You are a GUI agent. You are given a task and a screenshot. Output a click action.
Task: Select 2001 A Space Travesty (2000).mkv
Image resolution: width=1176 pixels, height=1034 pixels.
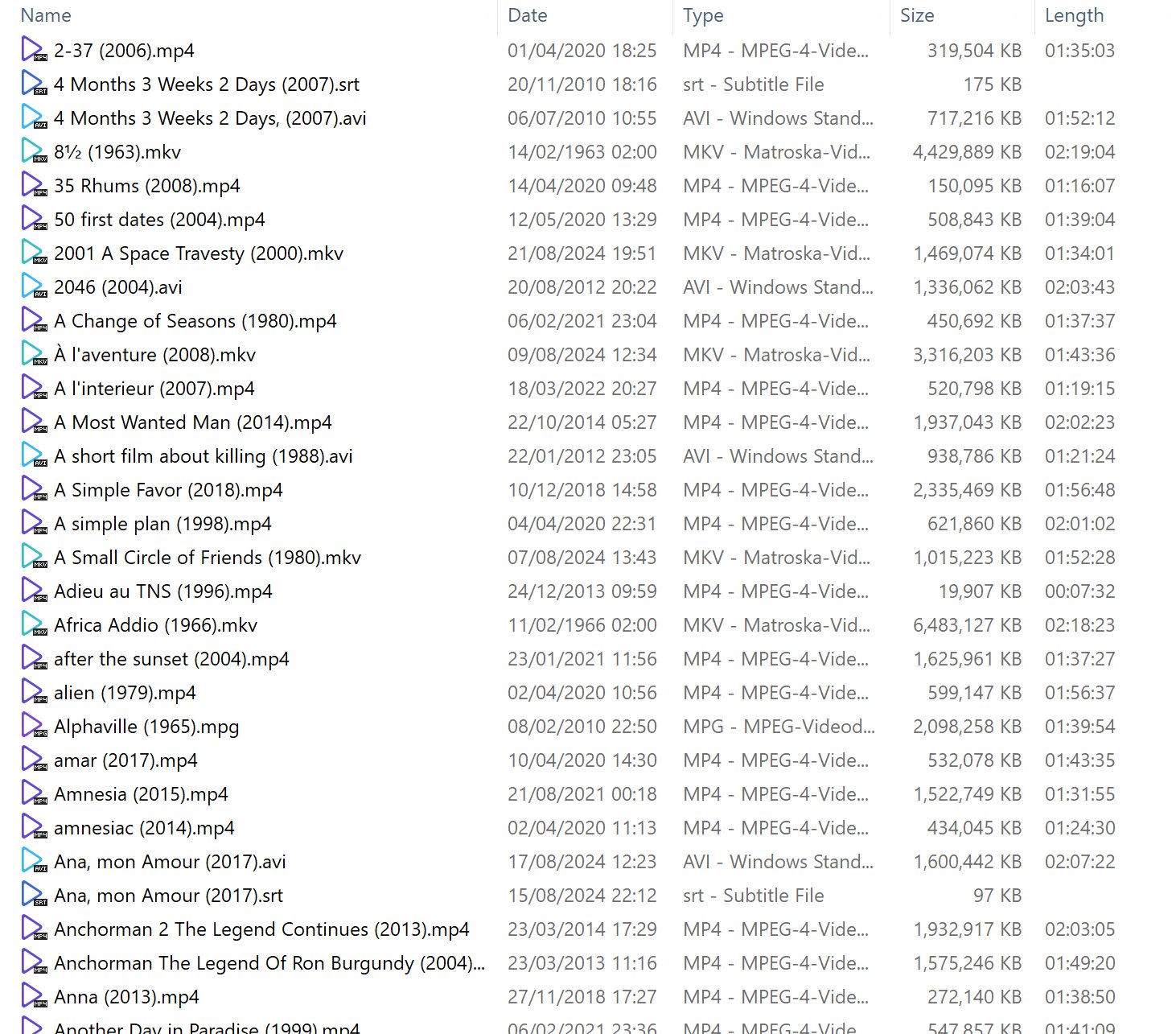[198, 253]
